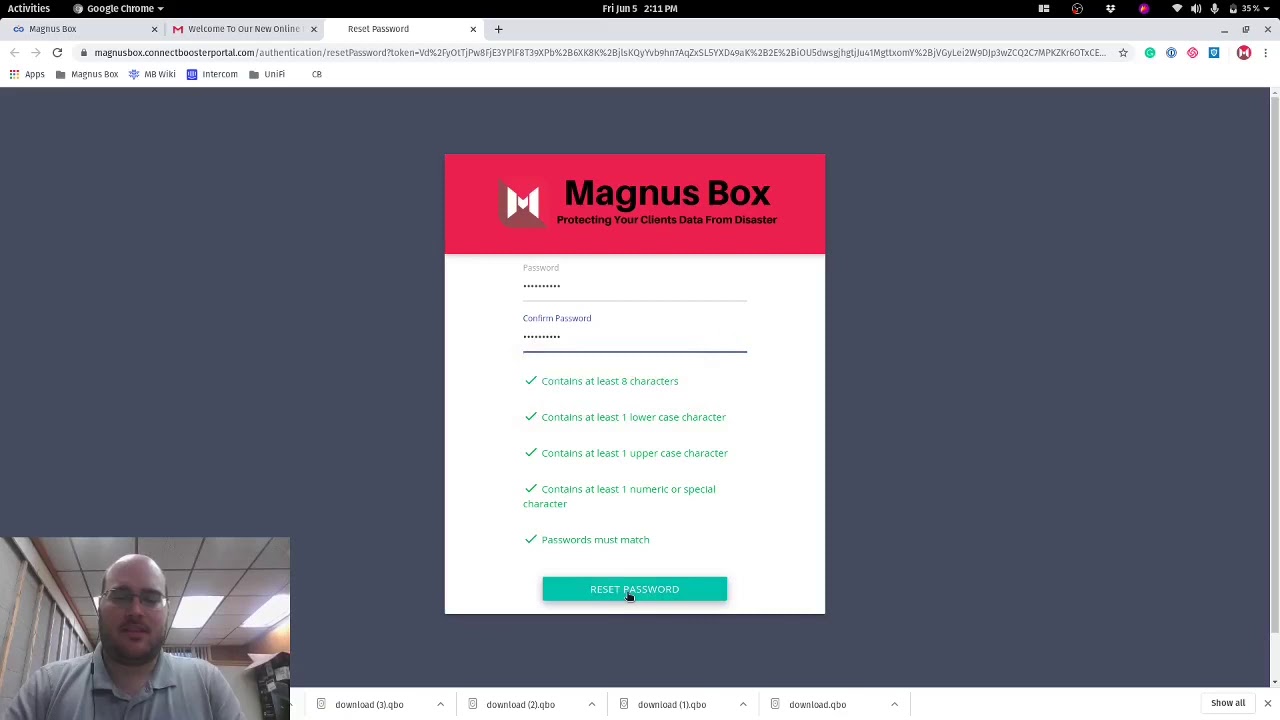Click the window tiling tray icon
The image size is (1280, 720).
click(1044, 8)
